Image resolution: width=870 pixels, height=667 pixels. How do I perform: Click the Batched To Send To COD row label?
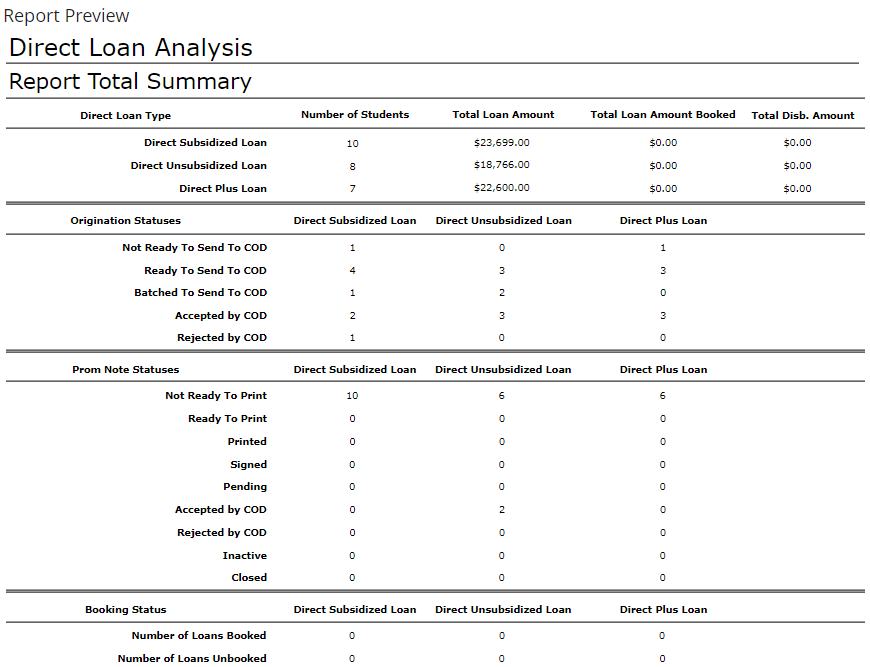coord(200,293)
